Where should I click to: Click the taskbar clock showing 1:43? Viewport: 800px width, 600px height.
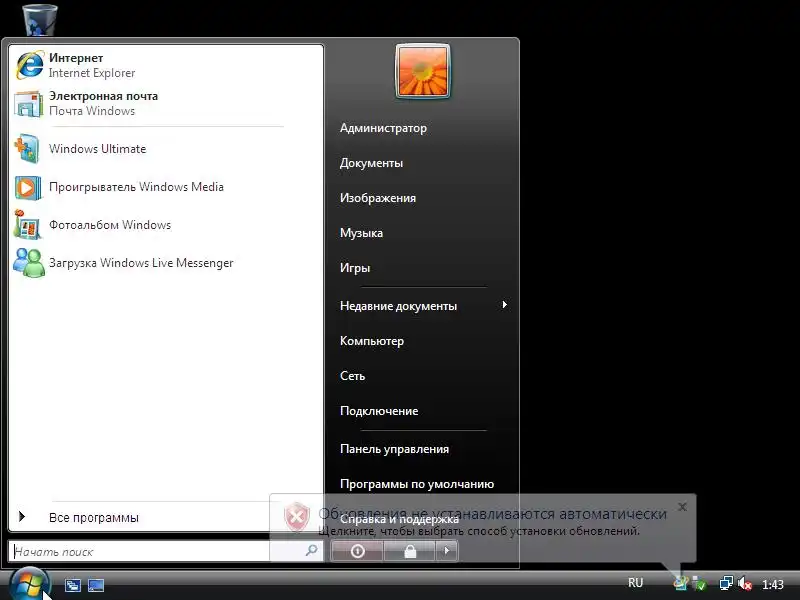coord(772,584)
